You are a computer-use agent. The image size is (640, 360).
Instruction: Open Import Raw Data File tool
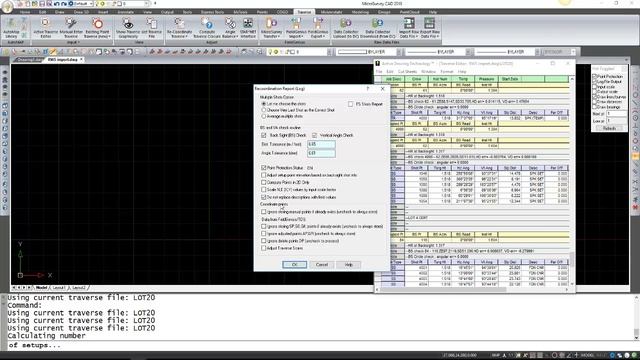click(409, 28)
